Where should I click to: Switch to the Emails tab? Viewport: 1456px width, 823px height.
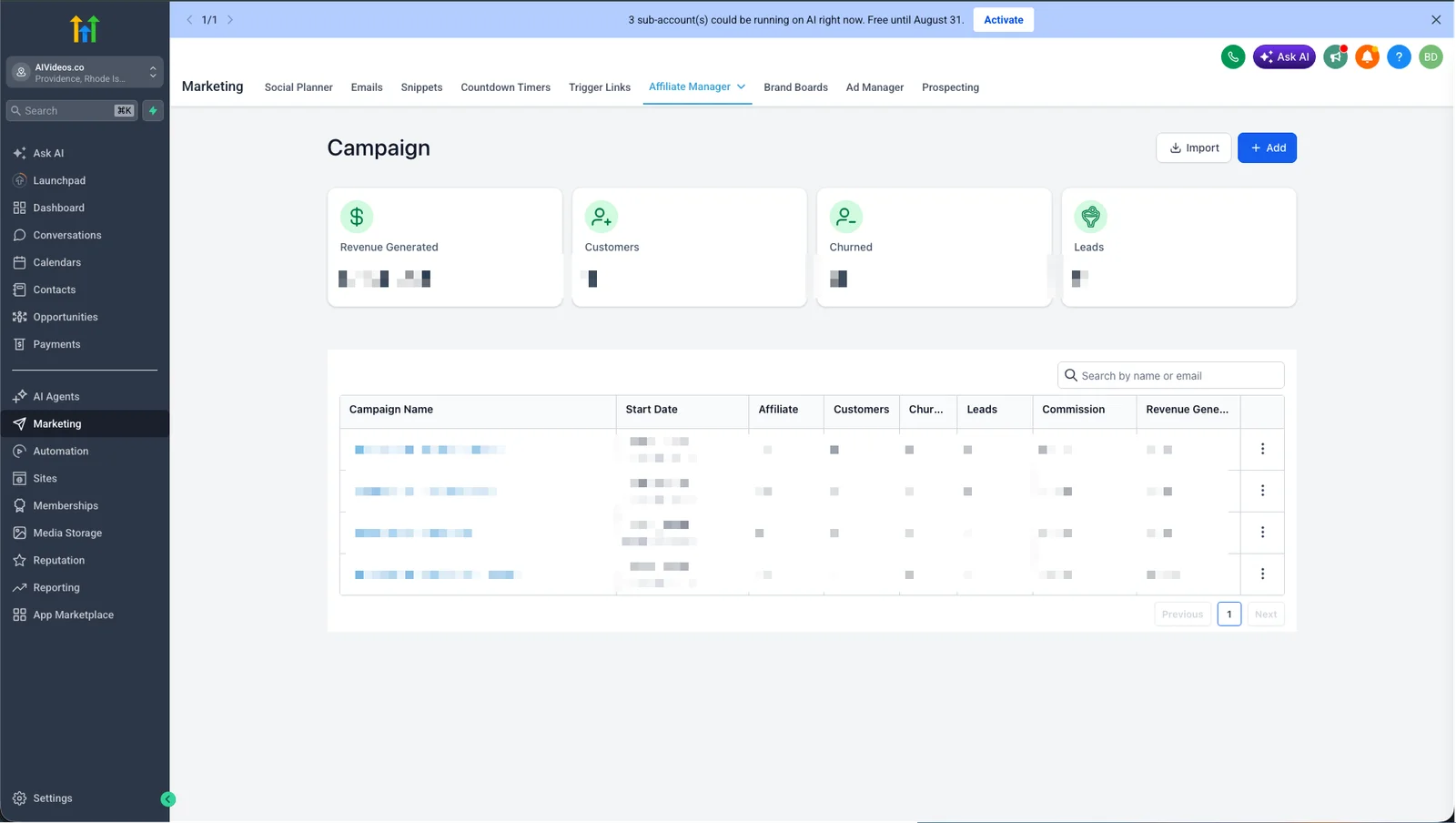pos(367,87)
